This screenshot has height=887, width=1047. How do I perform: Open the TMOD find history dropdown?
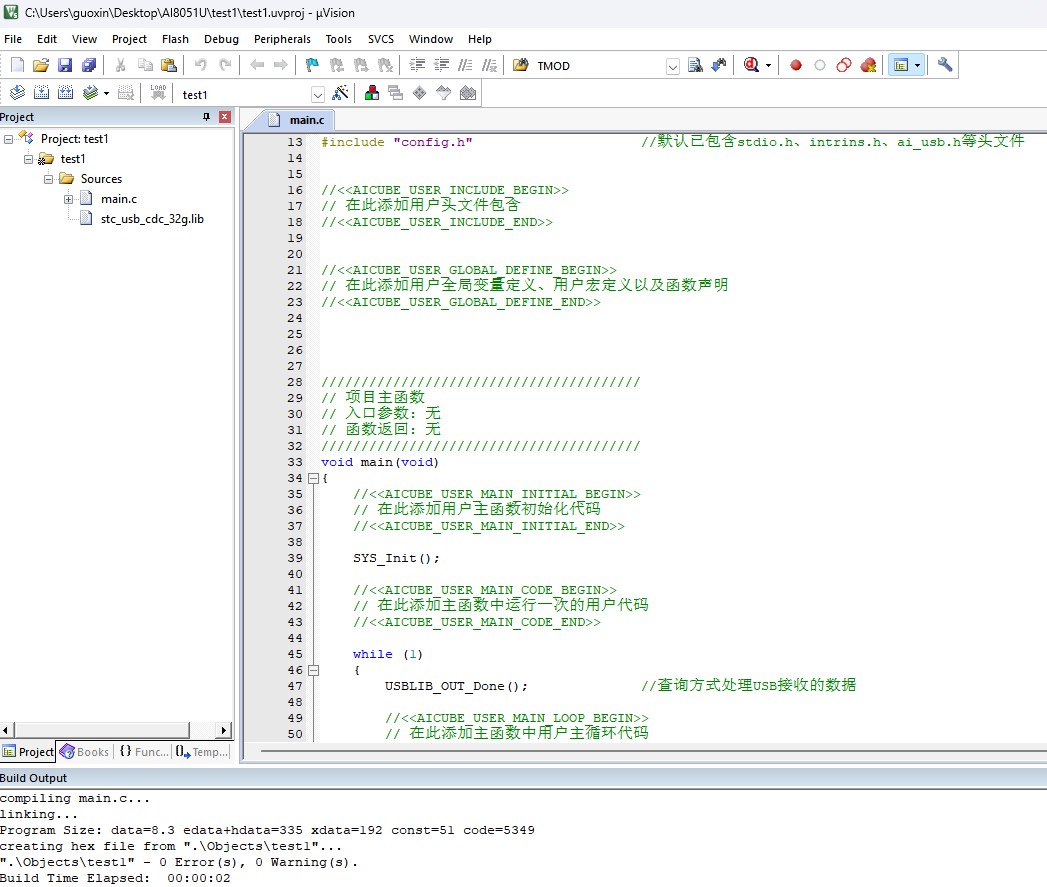[673, 65]
